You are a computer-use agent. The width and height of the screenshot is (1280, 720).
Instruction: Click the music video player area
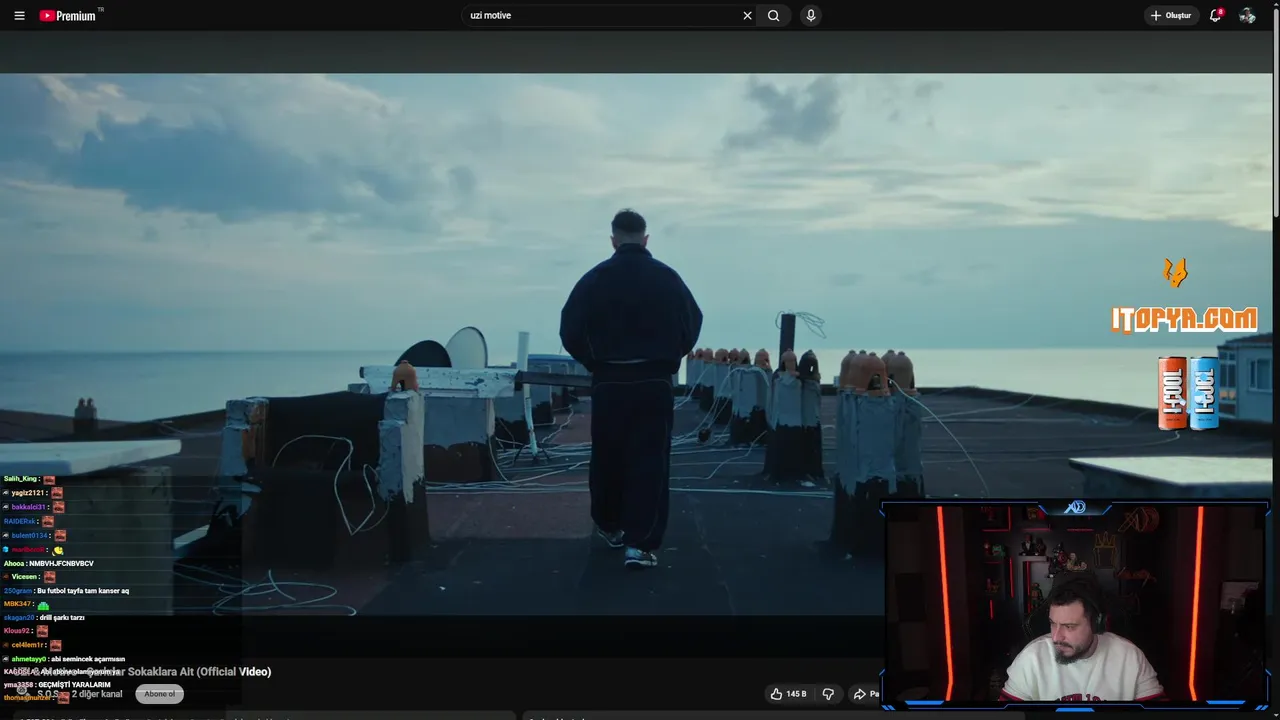coord(636,343)
